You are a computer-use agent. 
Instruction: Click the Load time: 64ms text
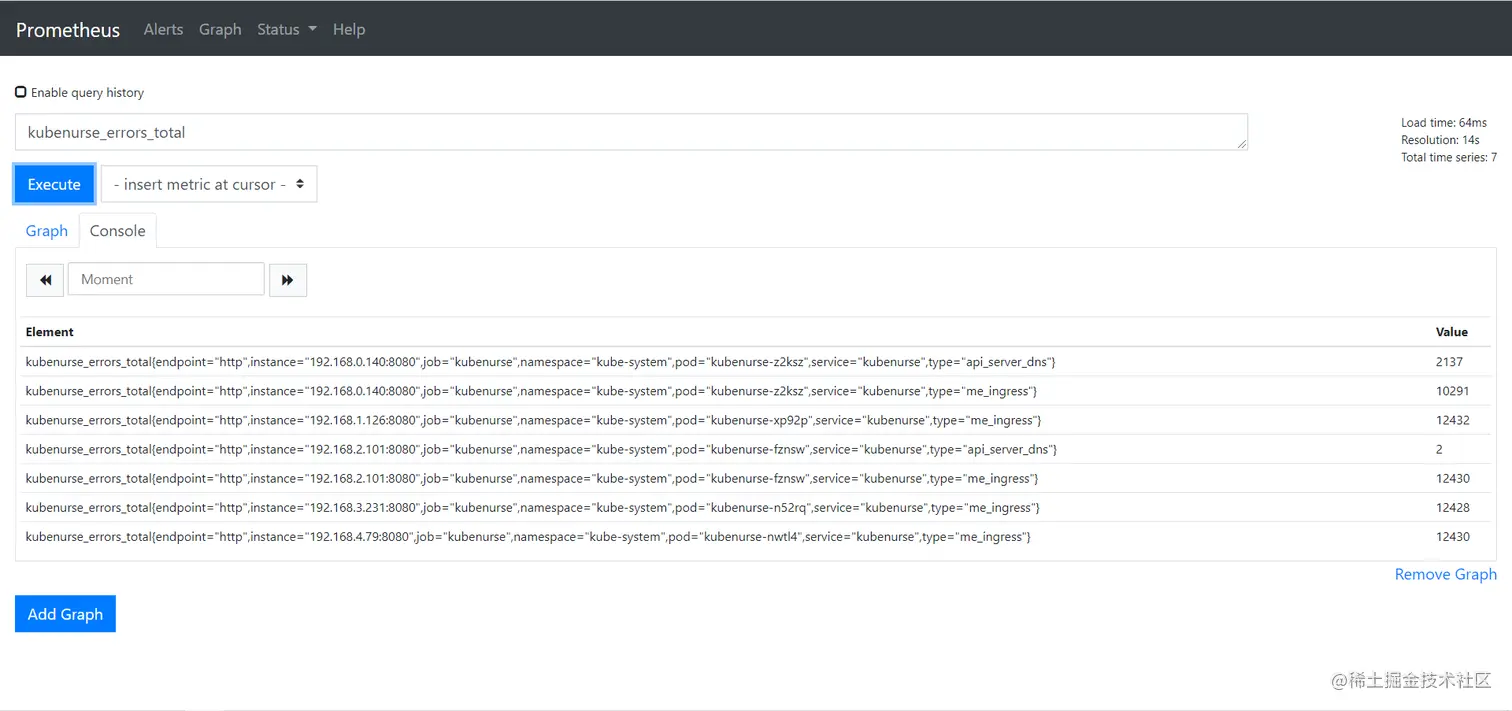[x=1444, y=123]
